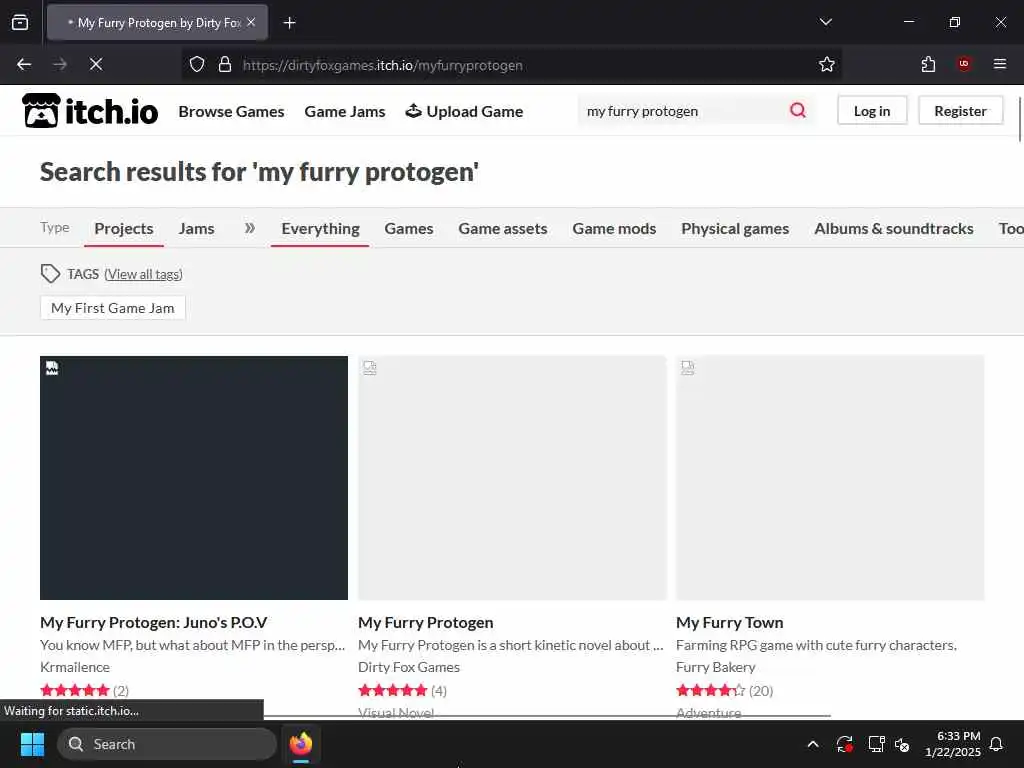This screenshot has width=1024, height=768.
Task: Open My Furry Protogen: Juno's P.O.V title
Action: pyautogui.click(x=153, y=622)
